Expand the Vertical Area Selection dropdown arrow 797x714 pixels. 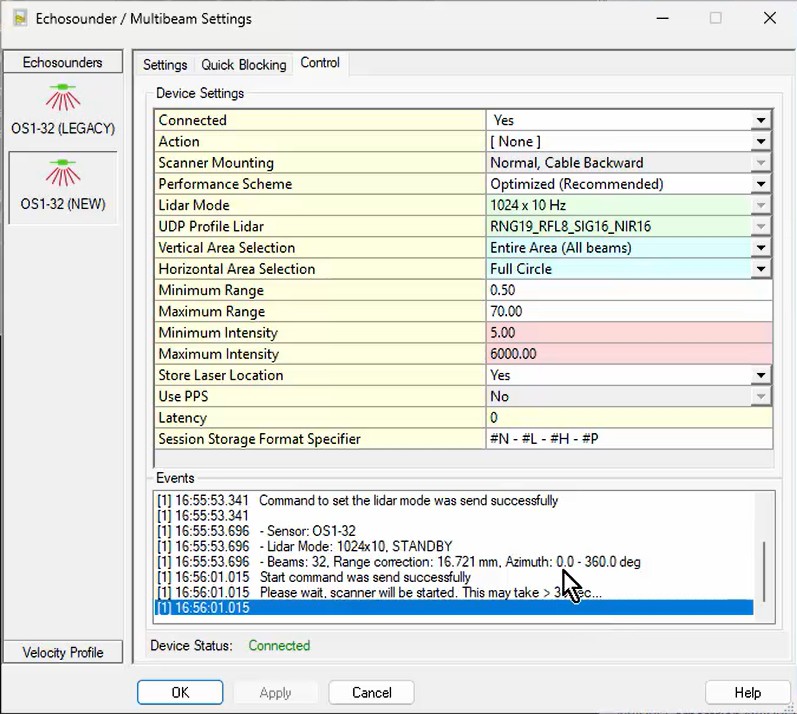[x=760, y=248]
